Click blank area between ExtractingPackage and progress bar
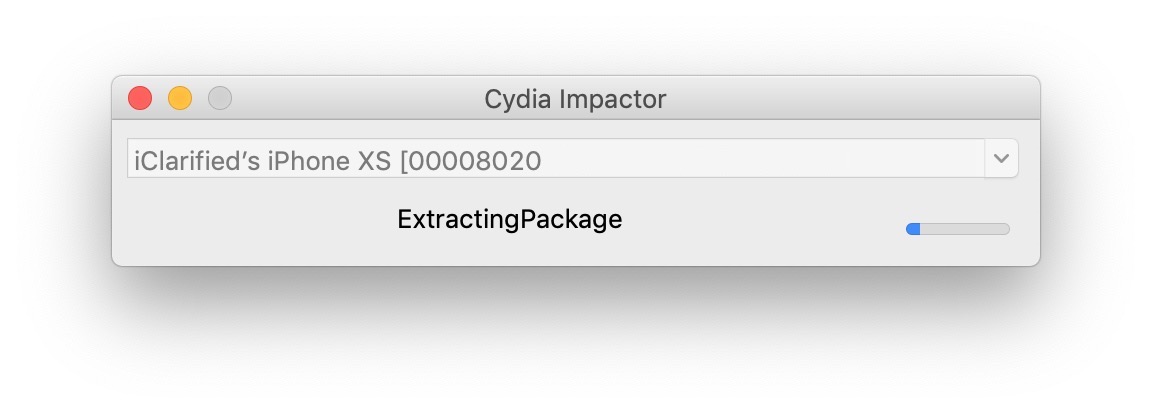The image size is (1152, 414). (x=760, y=220)
